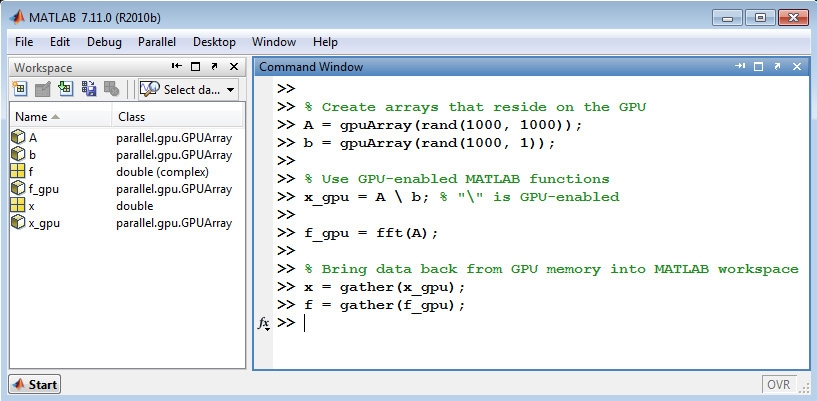The image size is (817, 401).
Task: Click the Import data icon in Workspace toolbar
Action: (65, 89)
